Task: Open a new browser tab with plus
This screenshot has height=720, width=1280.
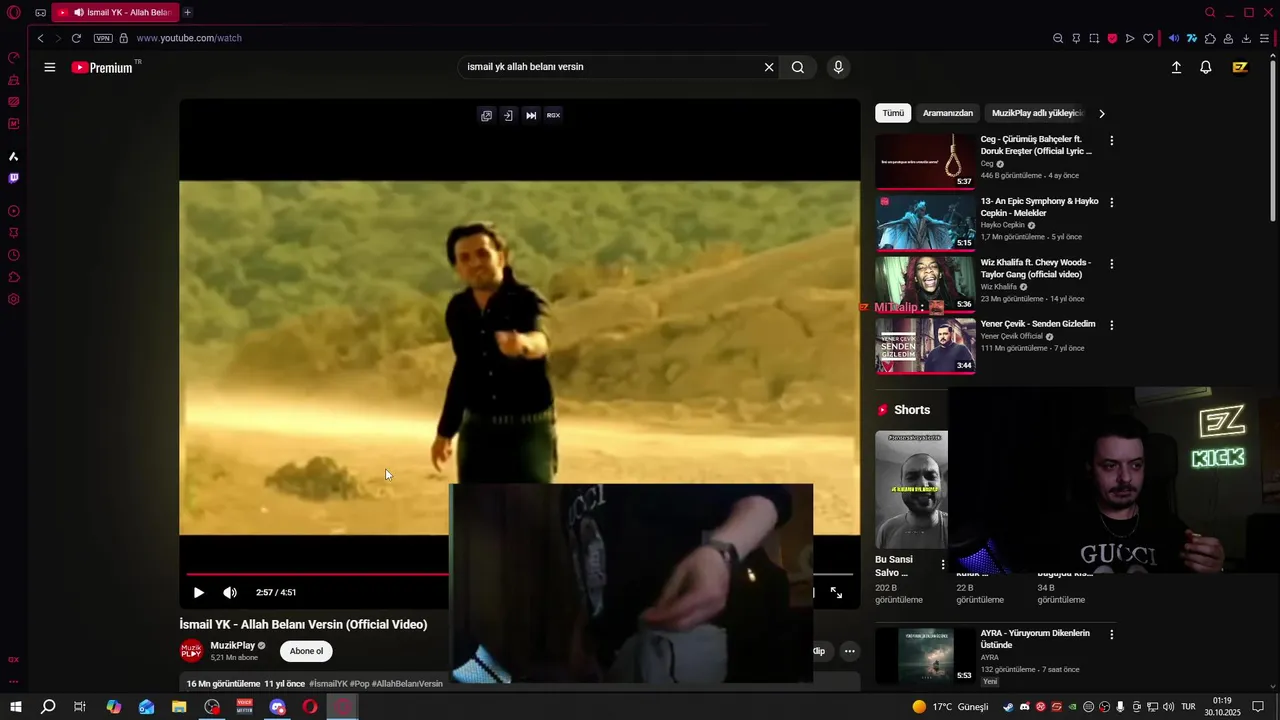Action: 187,13
